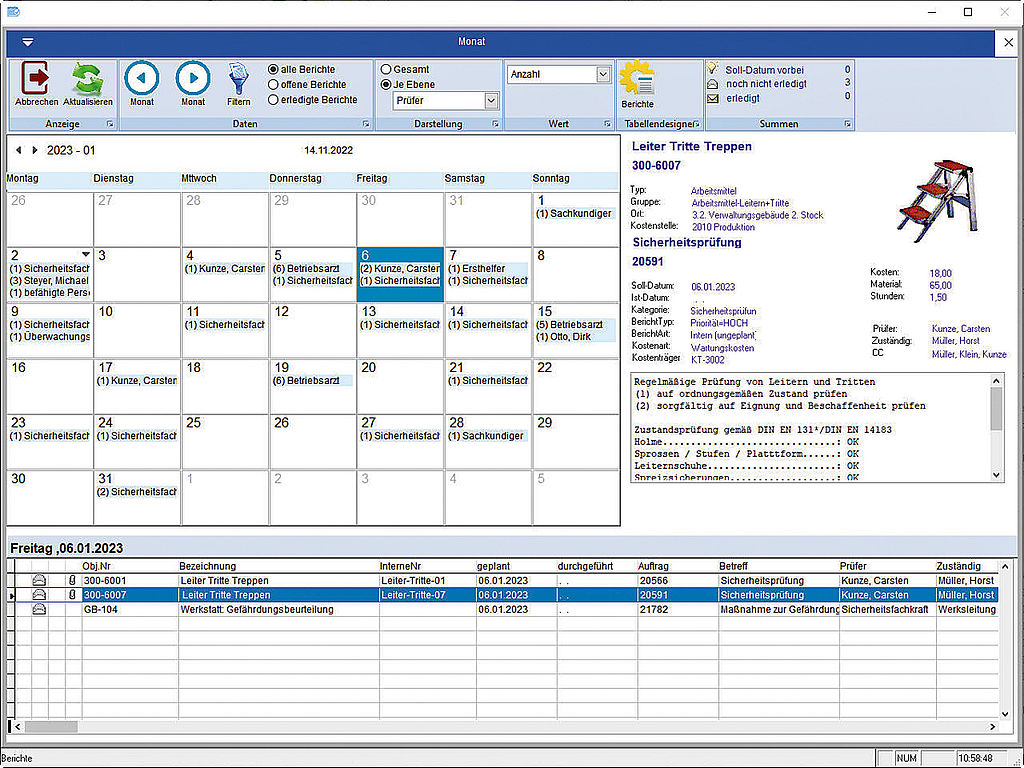The image size is (1024, 768).
Task: Open the quick-access dropdown arrow in title bar
Action: click(x=27, y=42)
